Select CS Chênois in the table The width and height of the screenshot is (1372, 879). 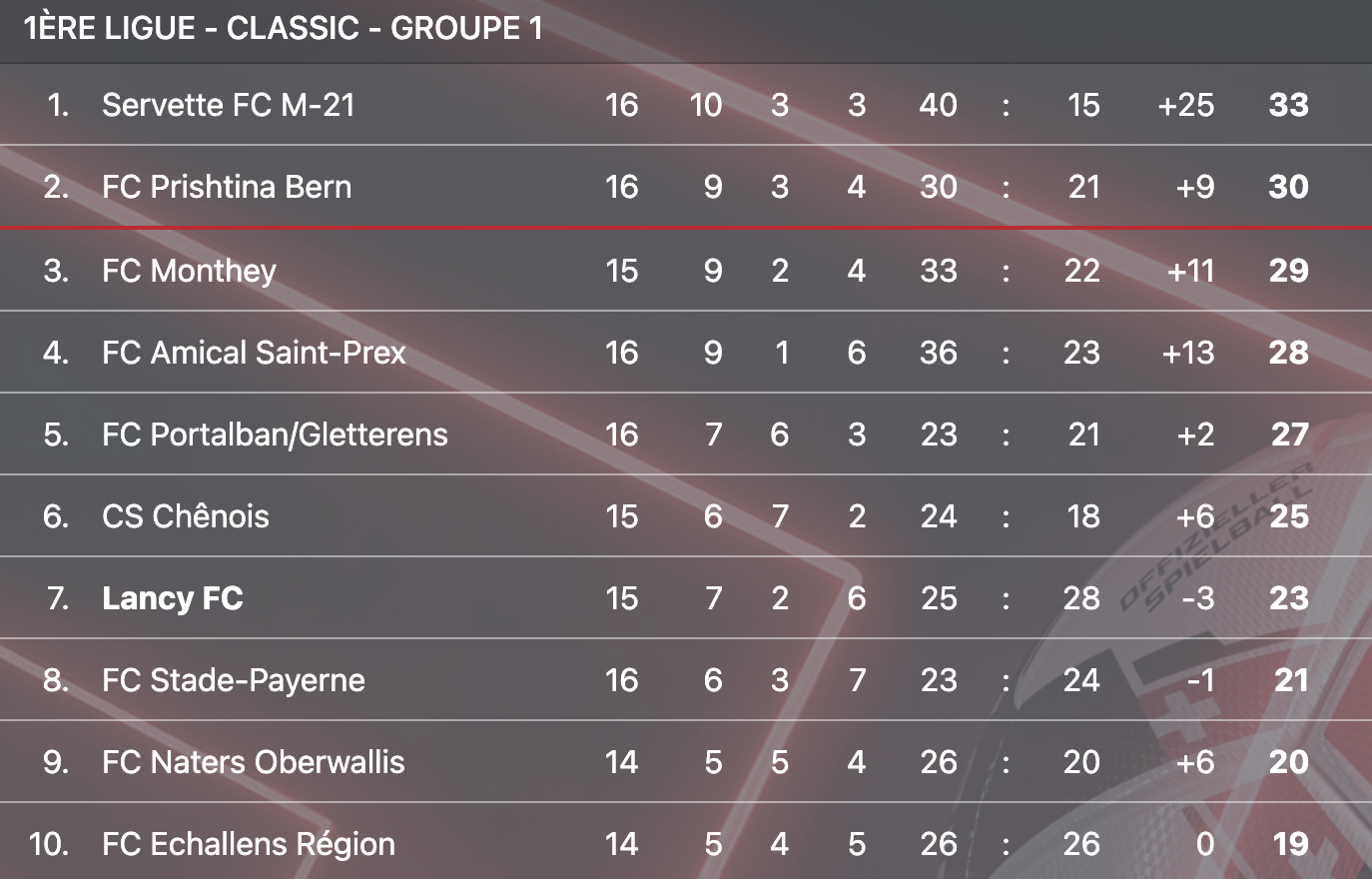(186, 516)
